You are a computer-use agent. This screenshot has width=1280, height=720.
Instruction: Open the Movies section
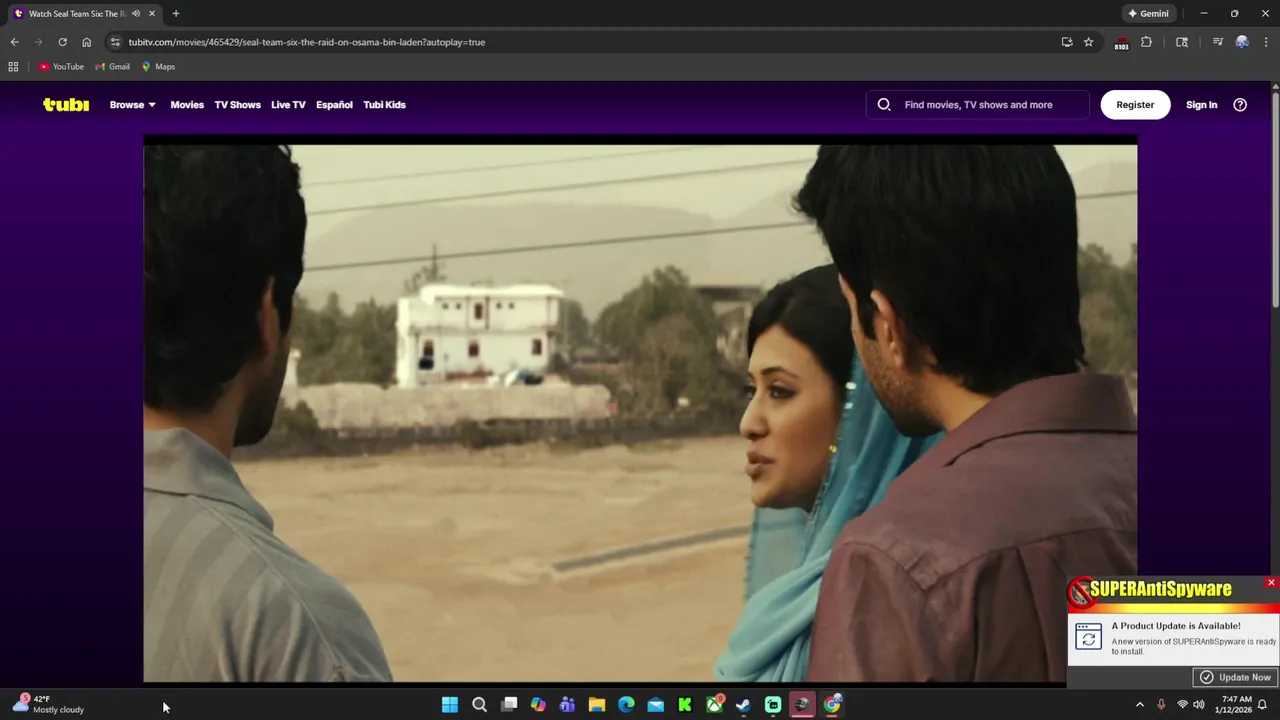click(187, 104)
